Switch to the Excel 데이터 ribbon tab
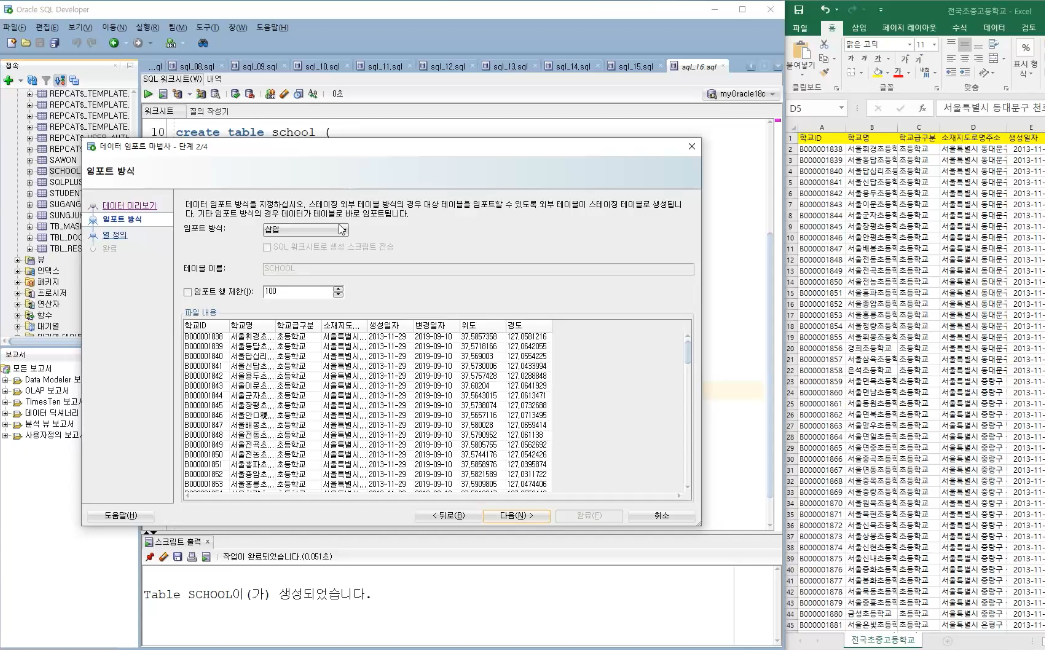Image resolution: width=1045 pixels, height=650 pixels. 994,28
